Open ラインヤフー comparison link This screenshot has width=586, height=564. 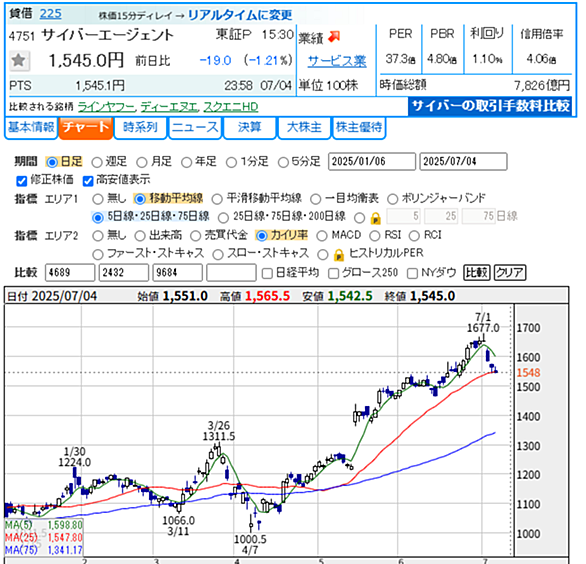coord(107,108)
